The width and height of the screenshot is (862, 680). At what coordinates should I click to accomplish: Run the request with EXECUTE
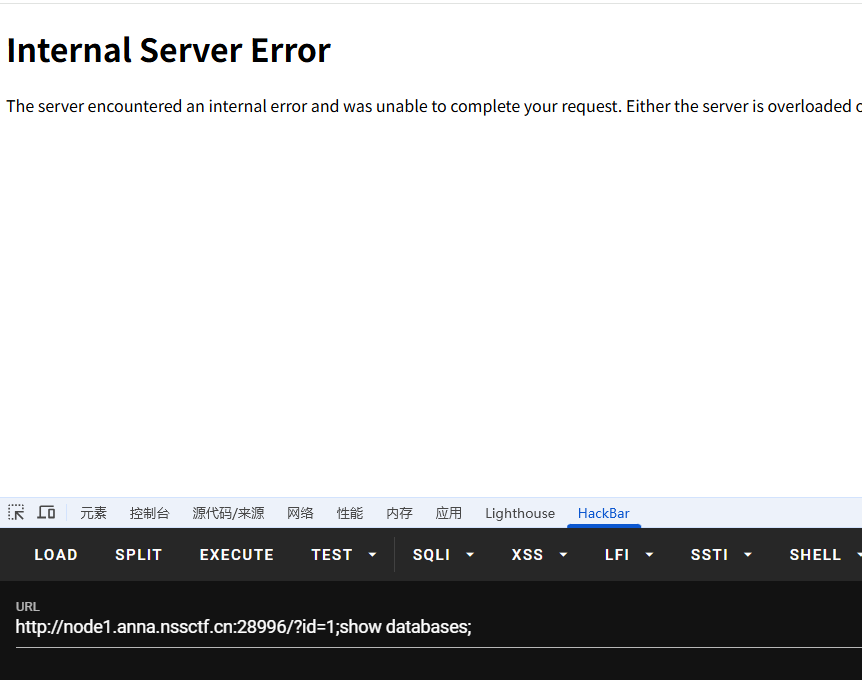[x=236, y=554]
